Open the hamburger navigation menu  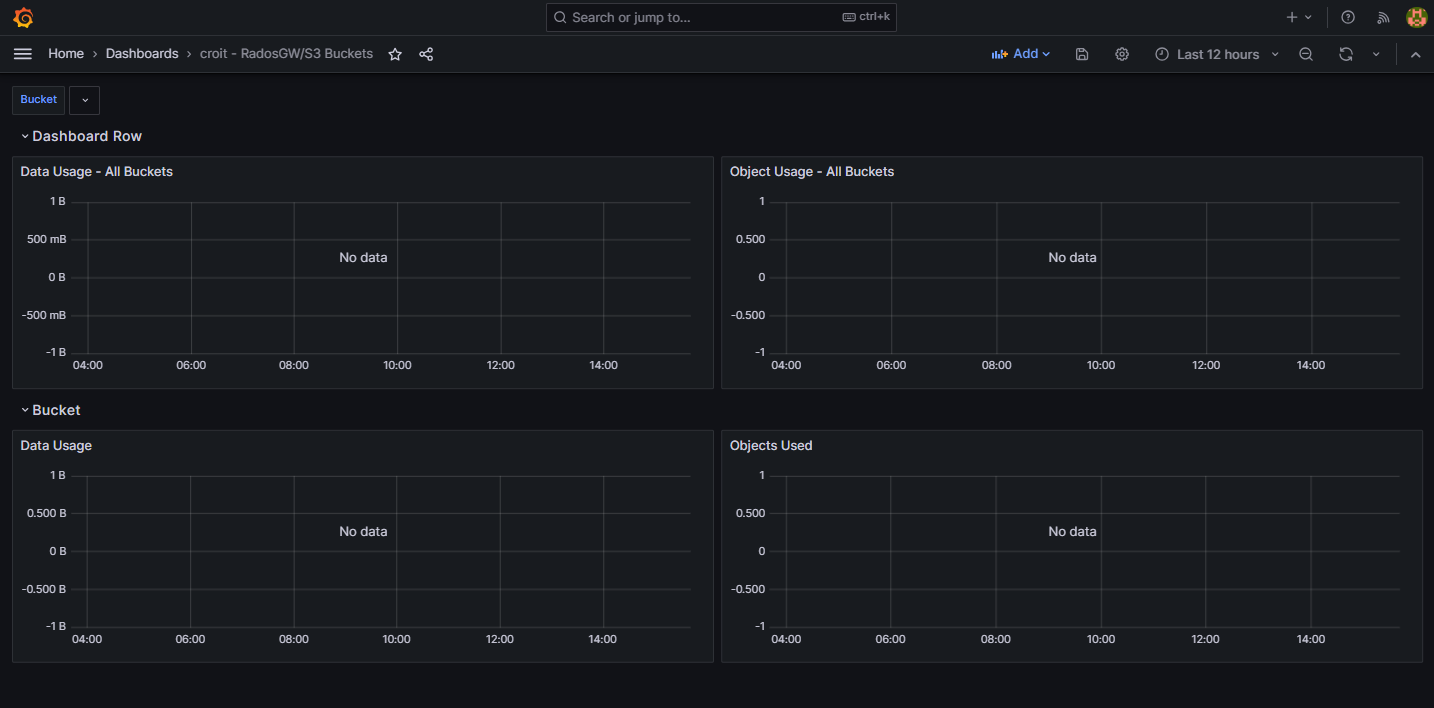[x=23, y=54]
